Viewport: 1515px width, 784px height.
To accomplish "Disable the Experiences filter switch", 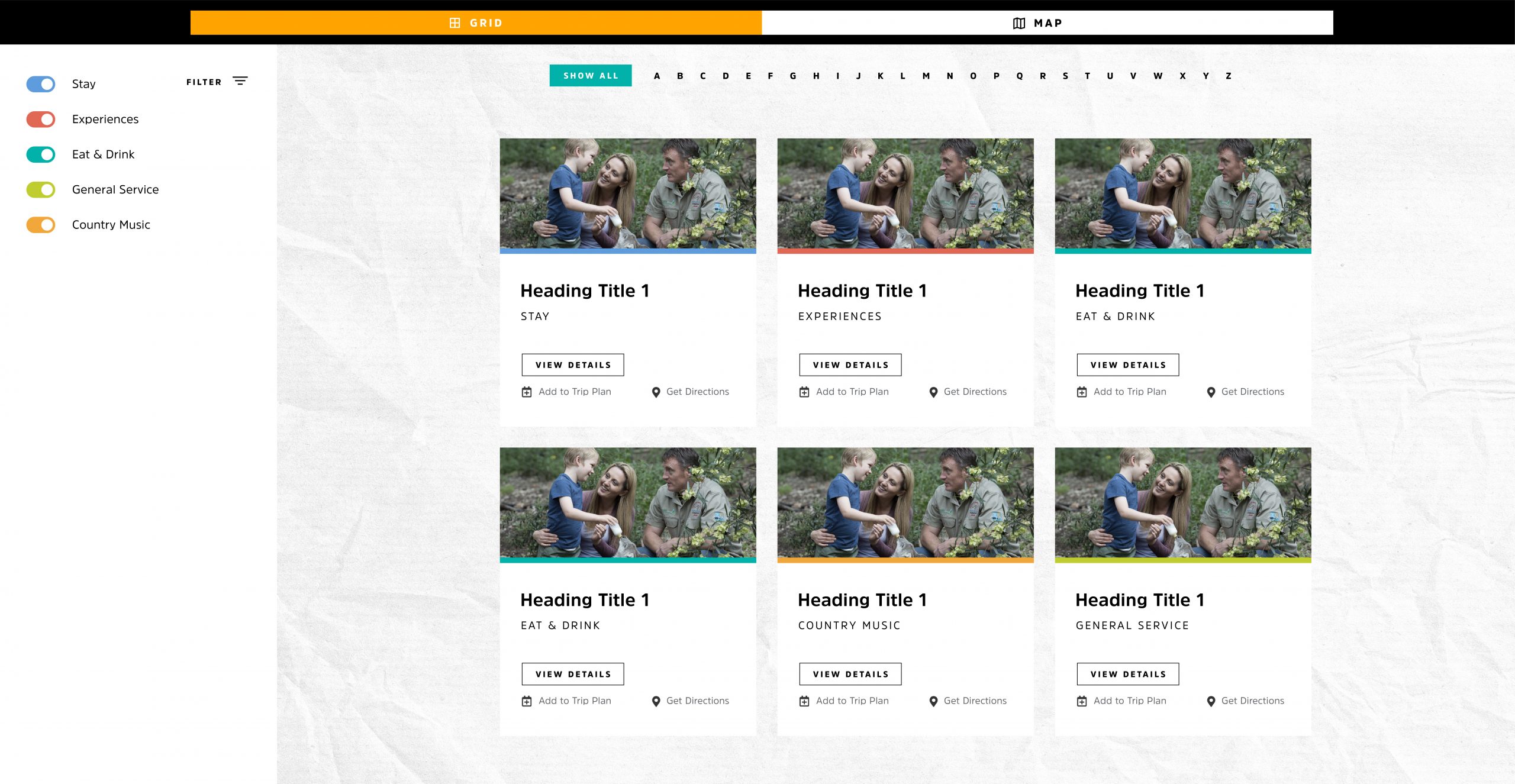I will point(41,120).
